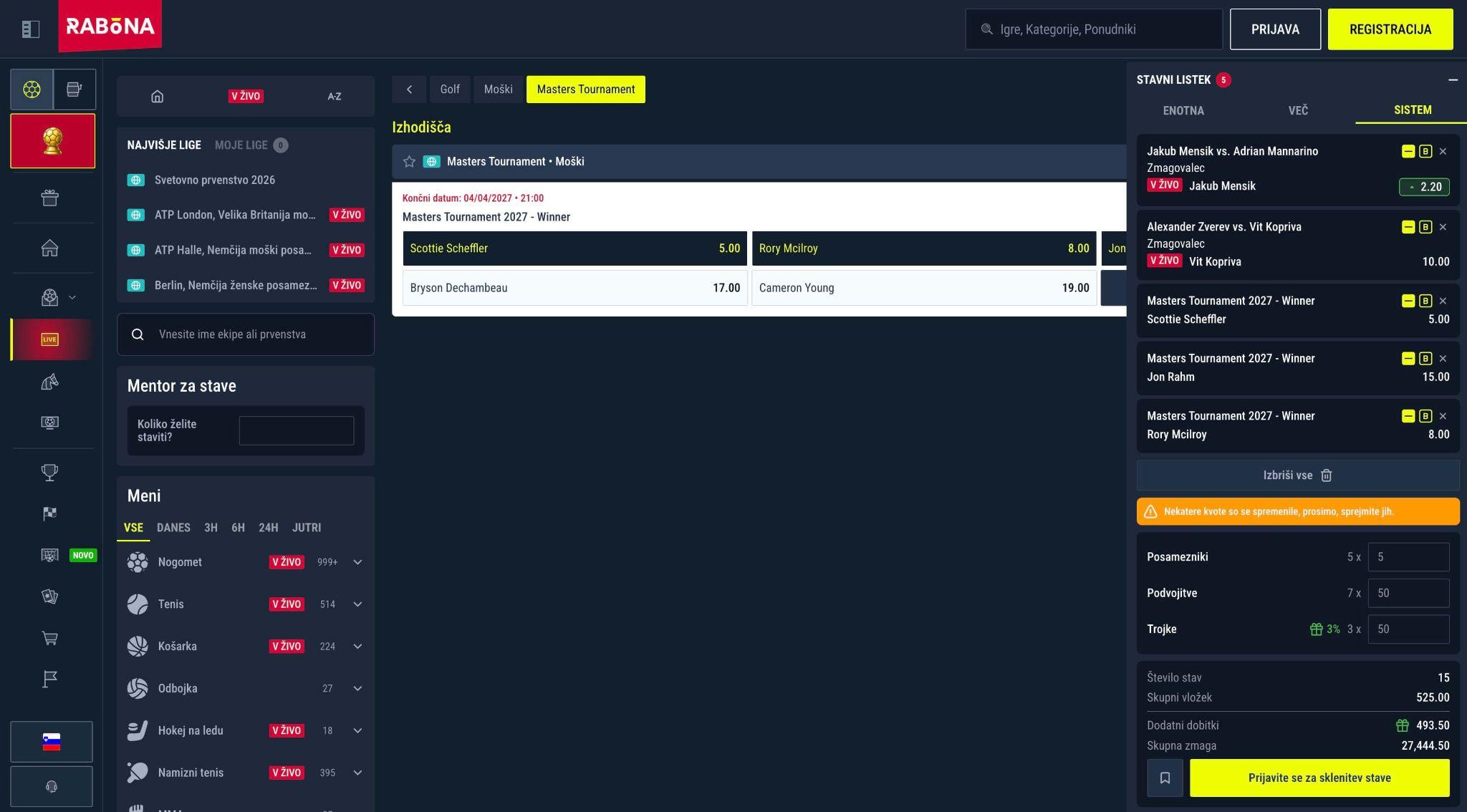The image size is (1467, 812).
Task: Open the home icon in sports navigation
Action: click(158, 96)
